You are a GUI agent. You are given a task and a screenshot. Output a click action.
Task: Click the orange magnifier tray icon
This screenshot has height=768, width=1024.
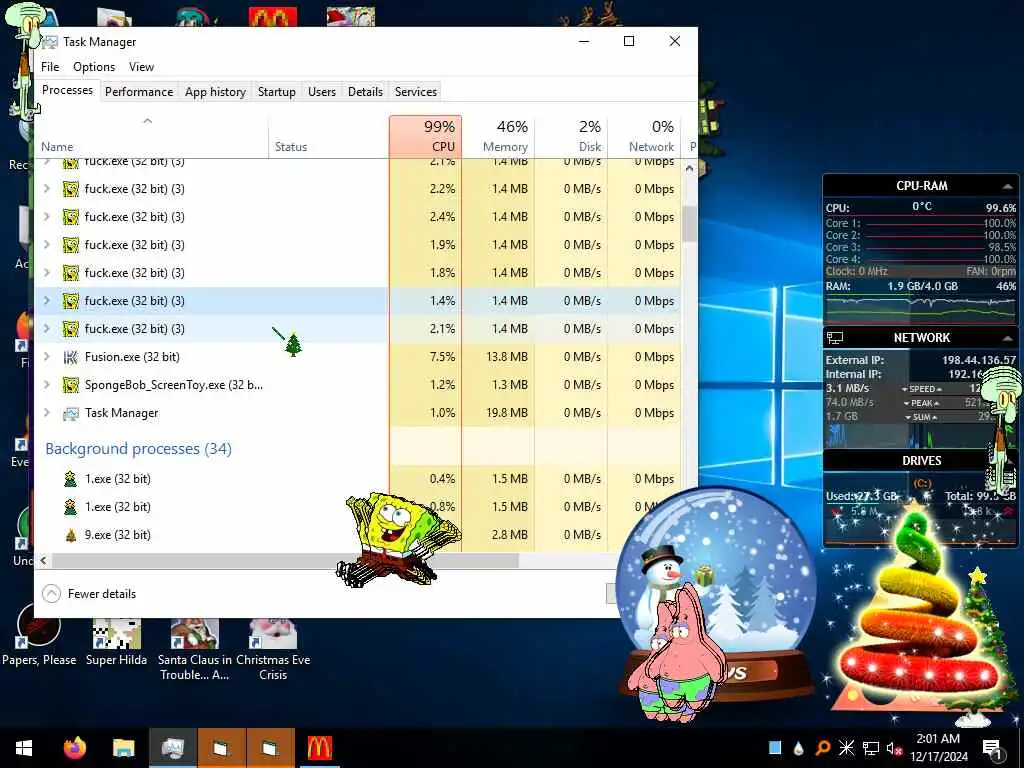point(822,748)
